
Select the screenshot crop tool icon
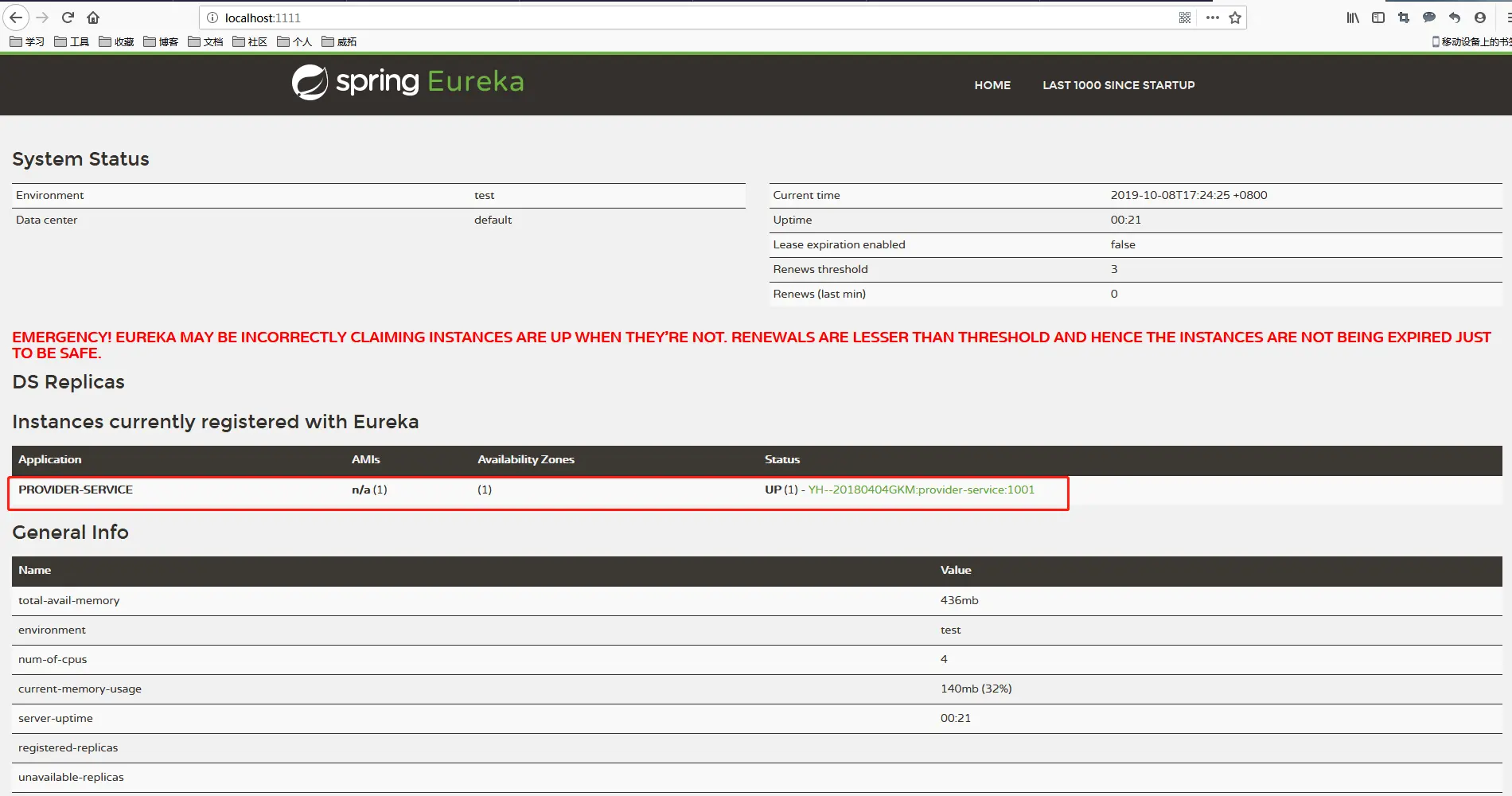coord(1404,18)
